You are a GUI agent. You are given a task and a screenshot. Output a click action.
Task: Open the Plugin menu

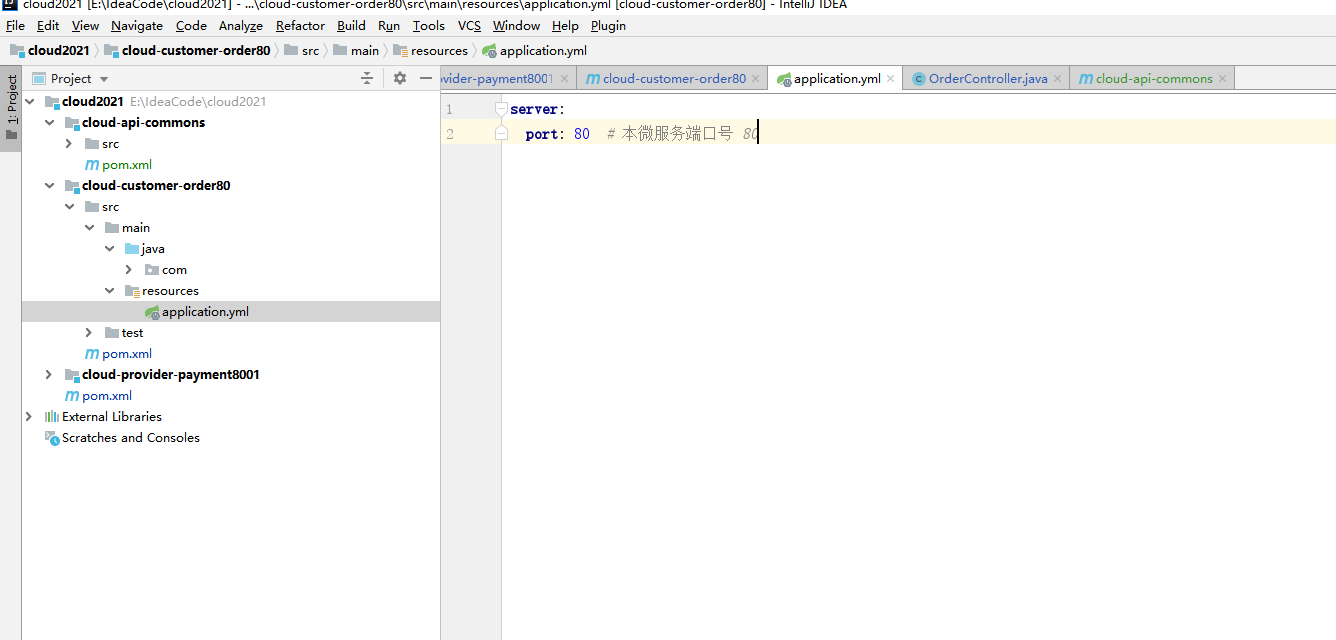click(608, 26)
